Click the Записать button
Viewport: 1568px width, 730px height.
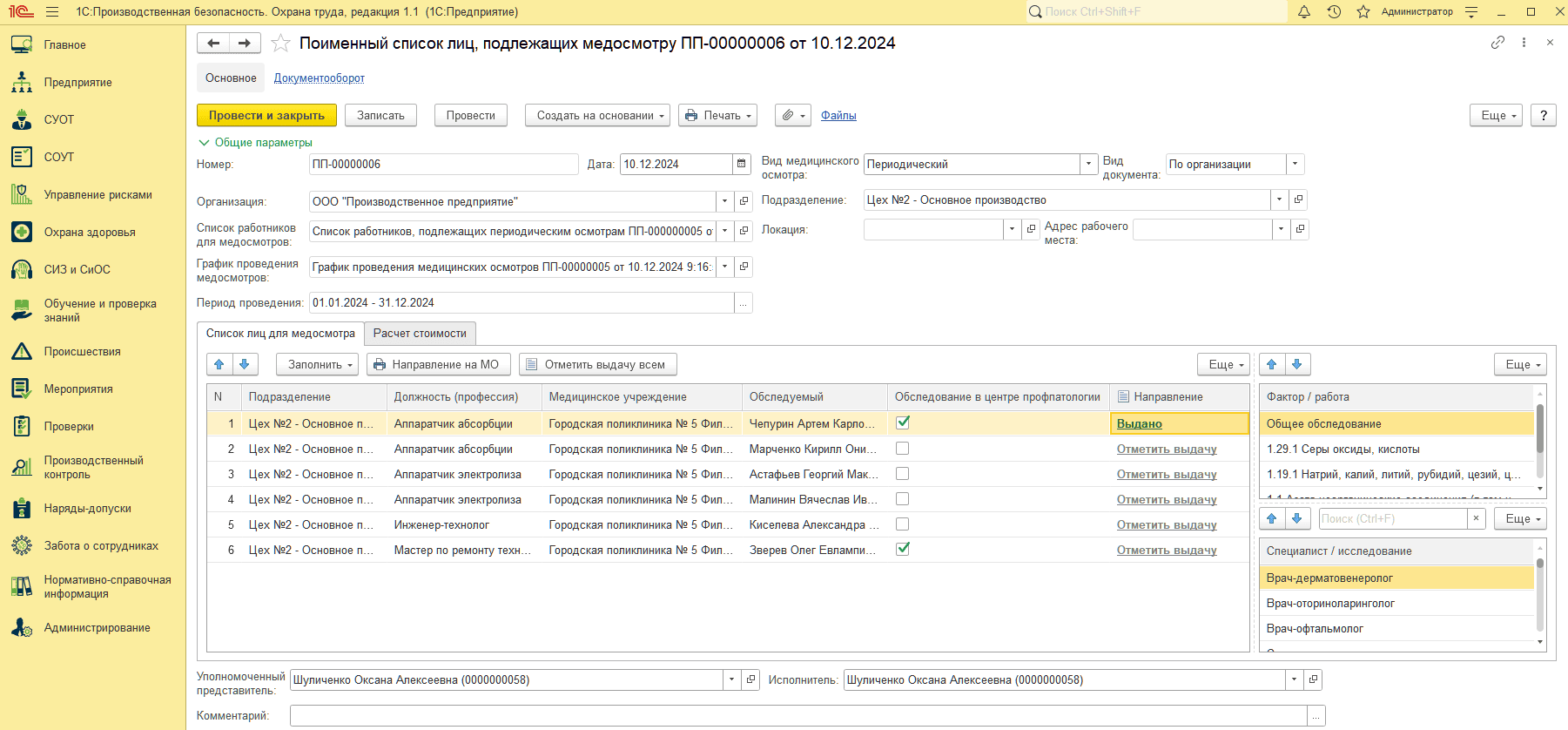click(x=380, y=115)
